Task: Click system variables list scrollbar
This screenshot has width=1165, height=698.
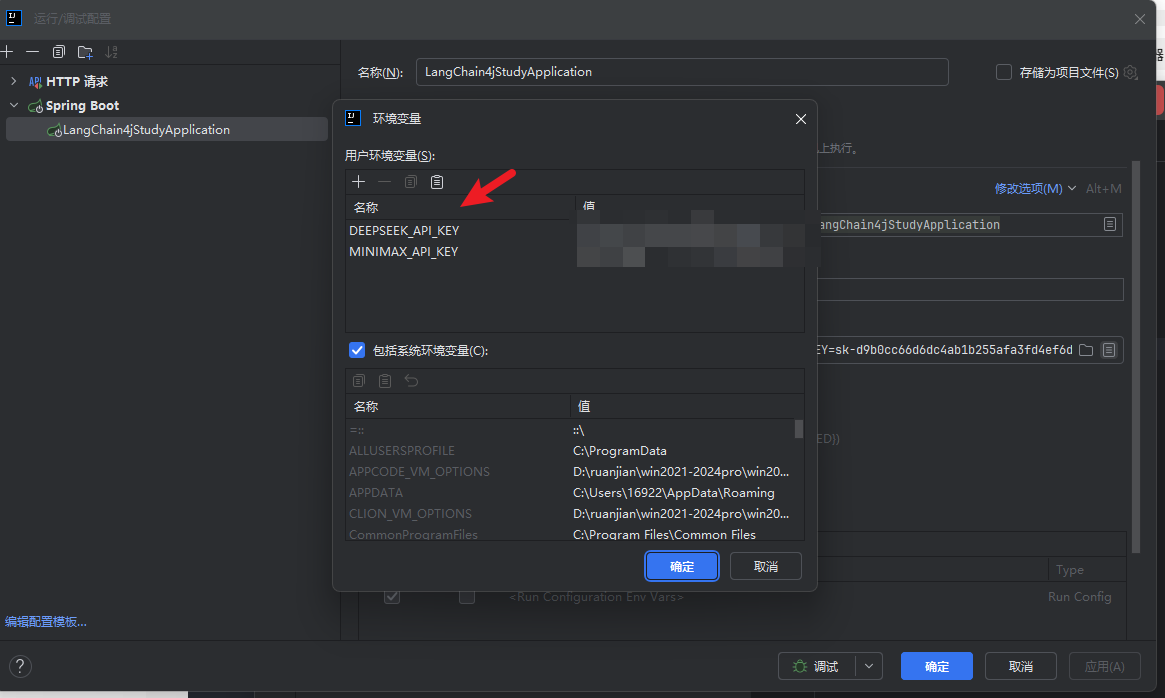Action: pyautogui.click(x=799, y=430)
